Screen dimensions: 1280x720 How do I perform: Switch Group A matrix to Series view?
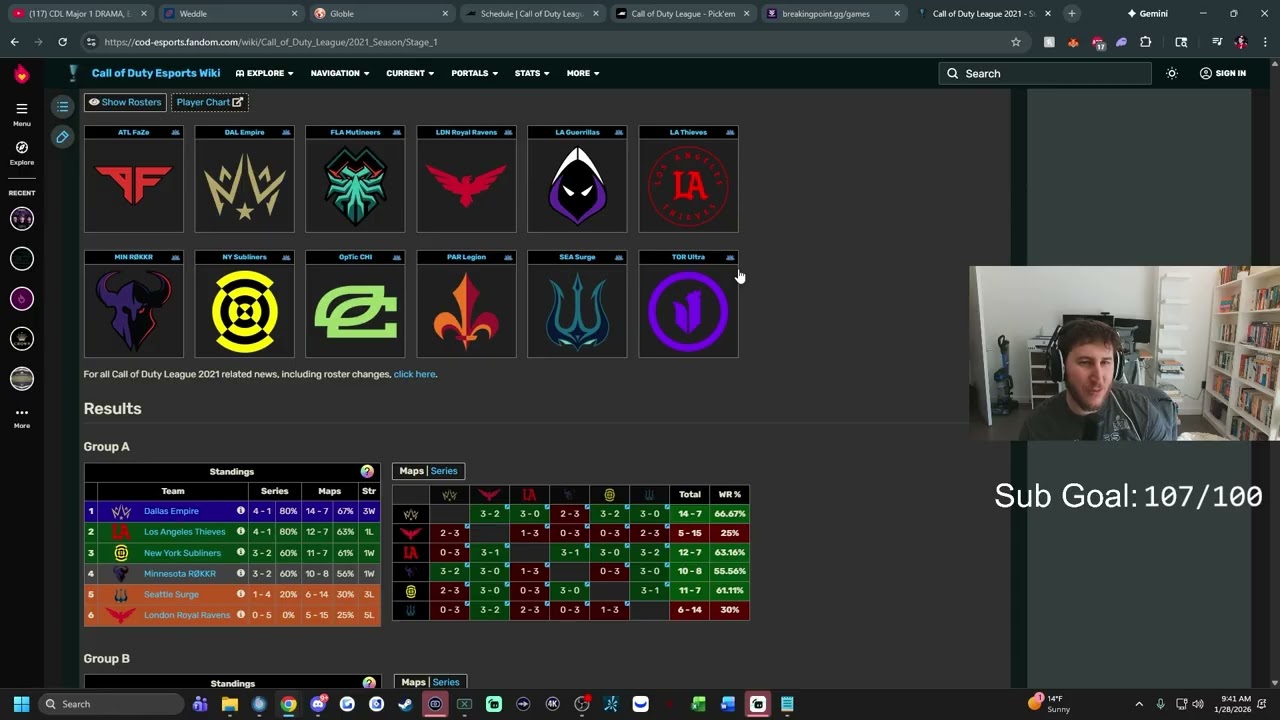444,471
